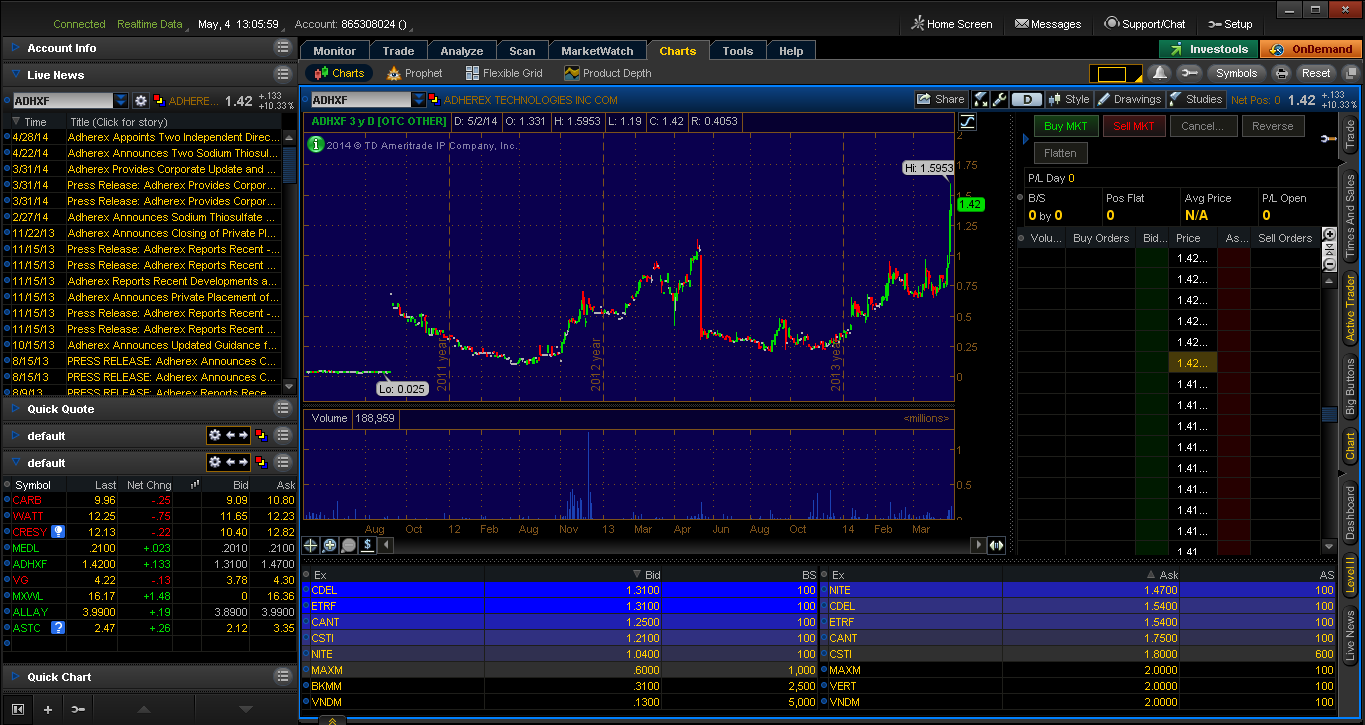Share the ADHXF chart
Screen dimensions: 1365x725
click(941, 99)
